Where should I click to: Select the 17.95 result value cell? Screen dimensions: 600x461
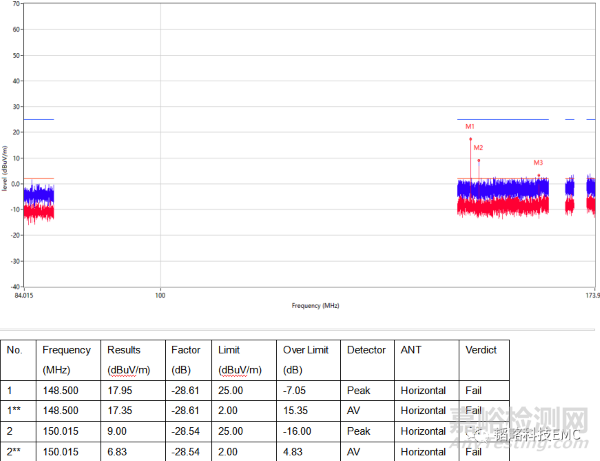[122, 392]
